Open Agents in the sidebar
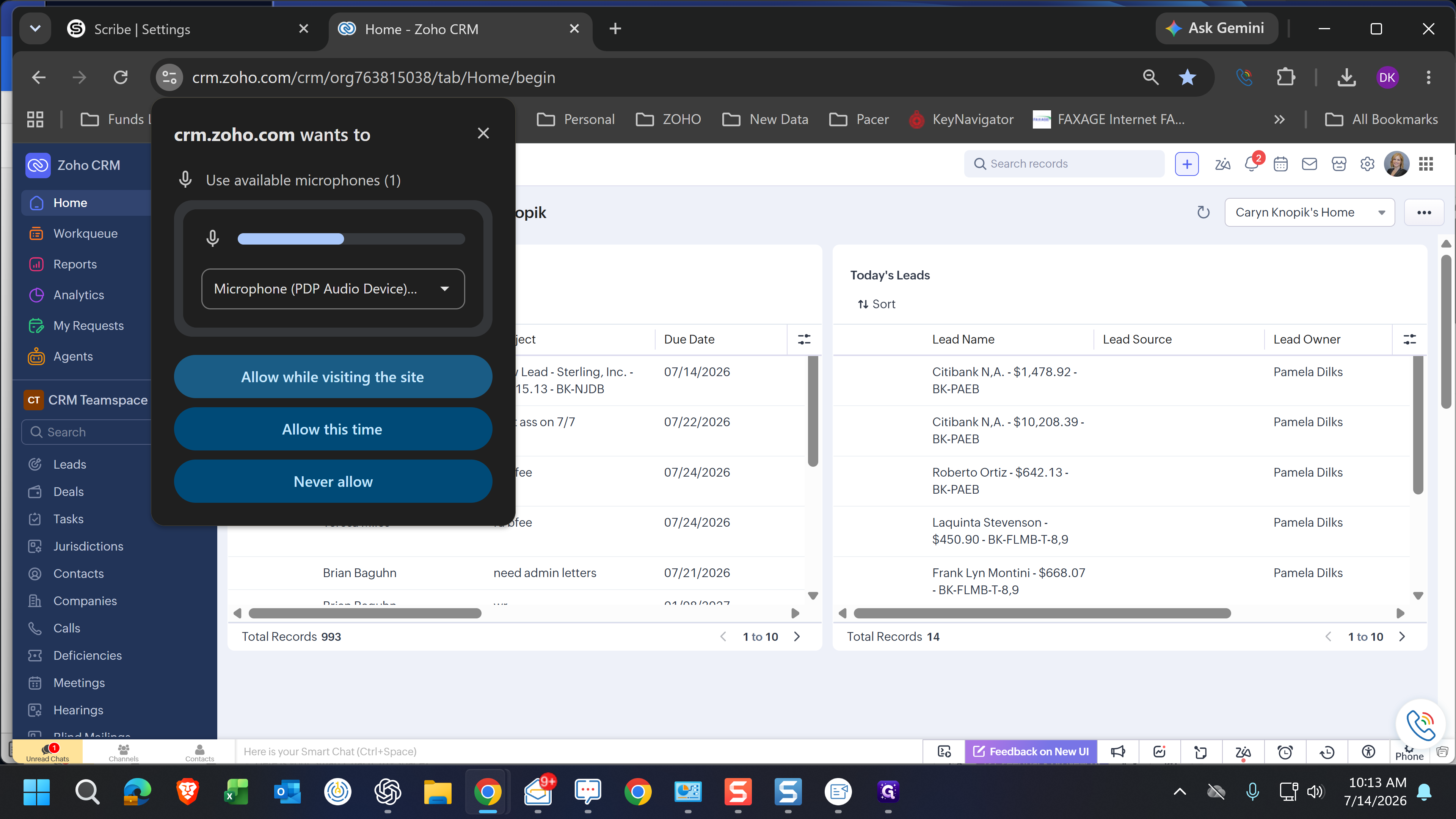Screen dimensions: 1456x819 tap(73, 356)
